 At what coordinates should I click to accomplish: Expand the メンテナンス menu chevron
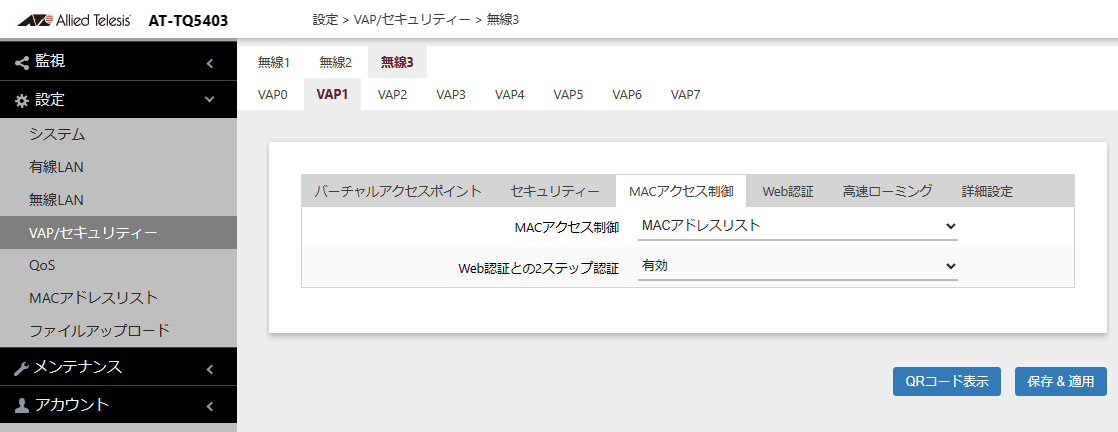[210, 369]
